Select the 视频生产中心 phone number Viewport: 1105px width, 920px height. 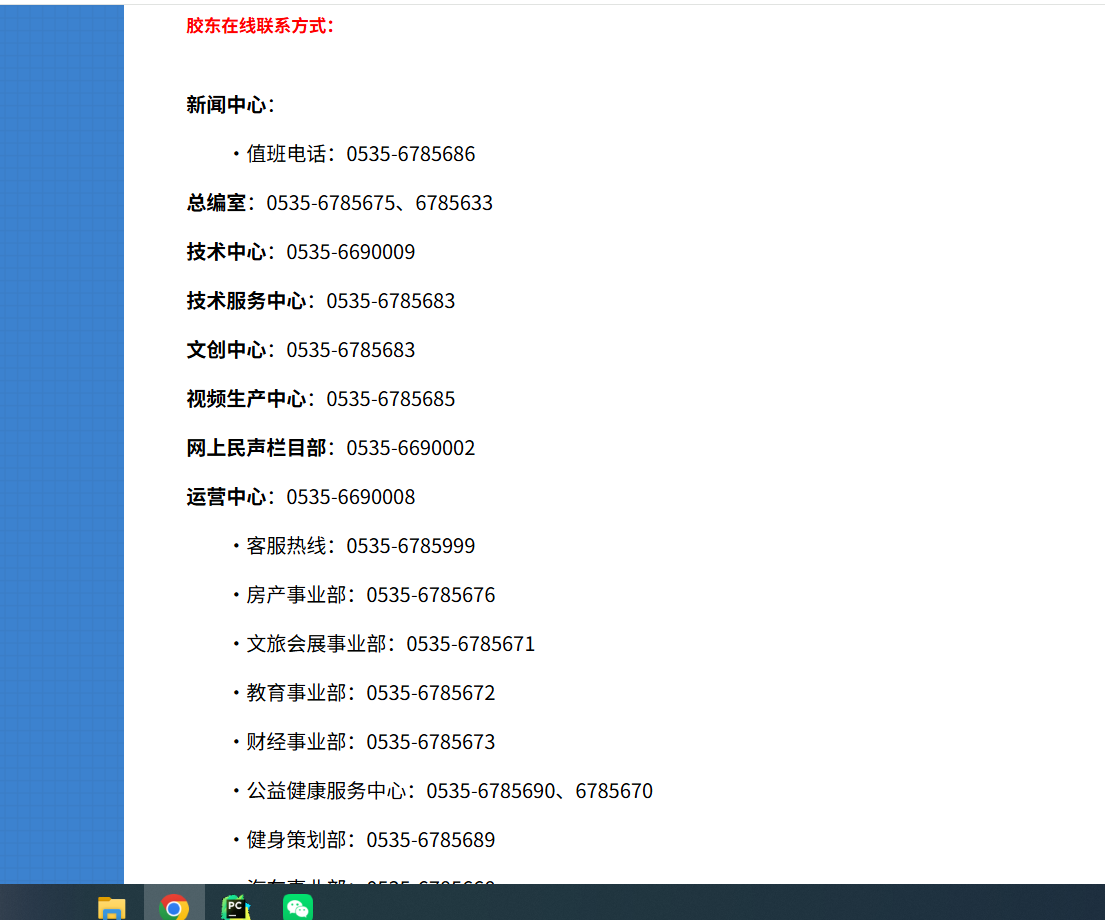[319, 399]
